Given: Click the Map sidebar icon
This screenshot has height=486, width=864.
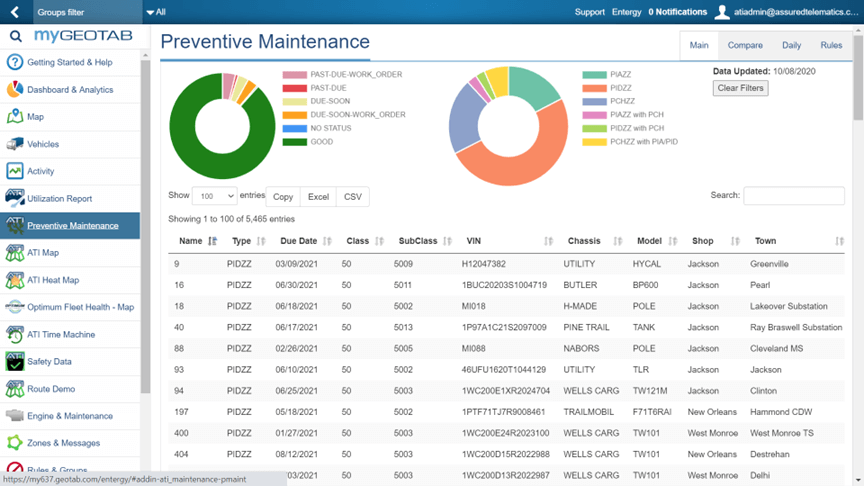Looking at the screenshot, I should pos(15,116).
